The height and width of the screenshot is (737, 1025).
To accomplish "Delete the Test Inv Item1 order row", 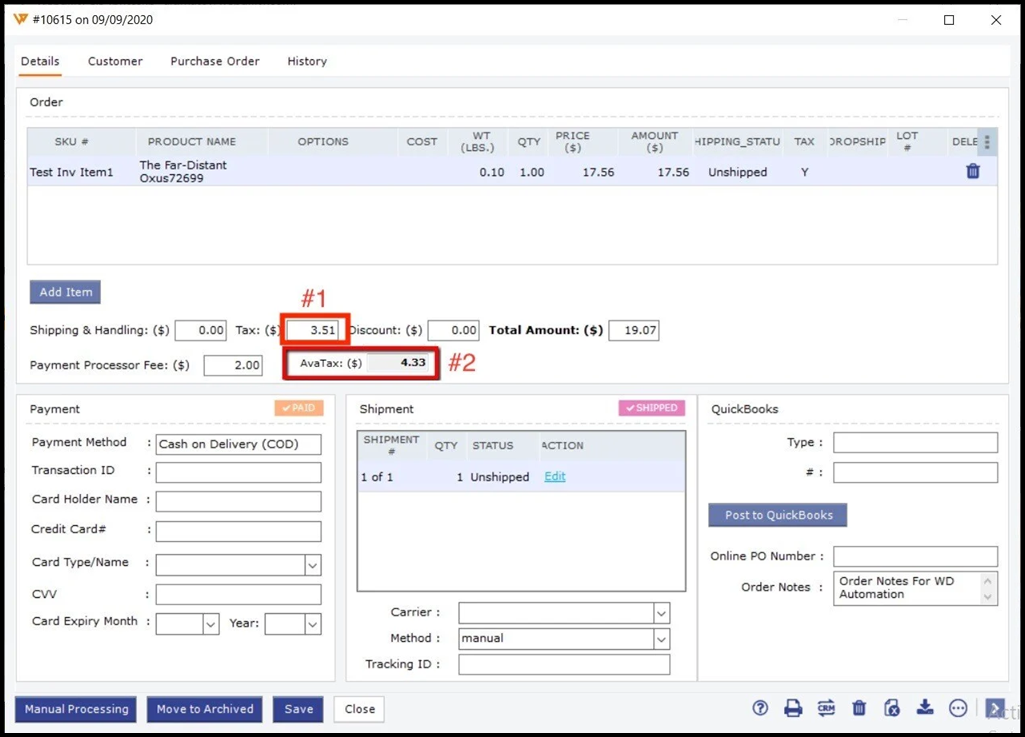I will [973, 172].
